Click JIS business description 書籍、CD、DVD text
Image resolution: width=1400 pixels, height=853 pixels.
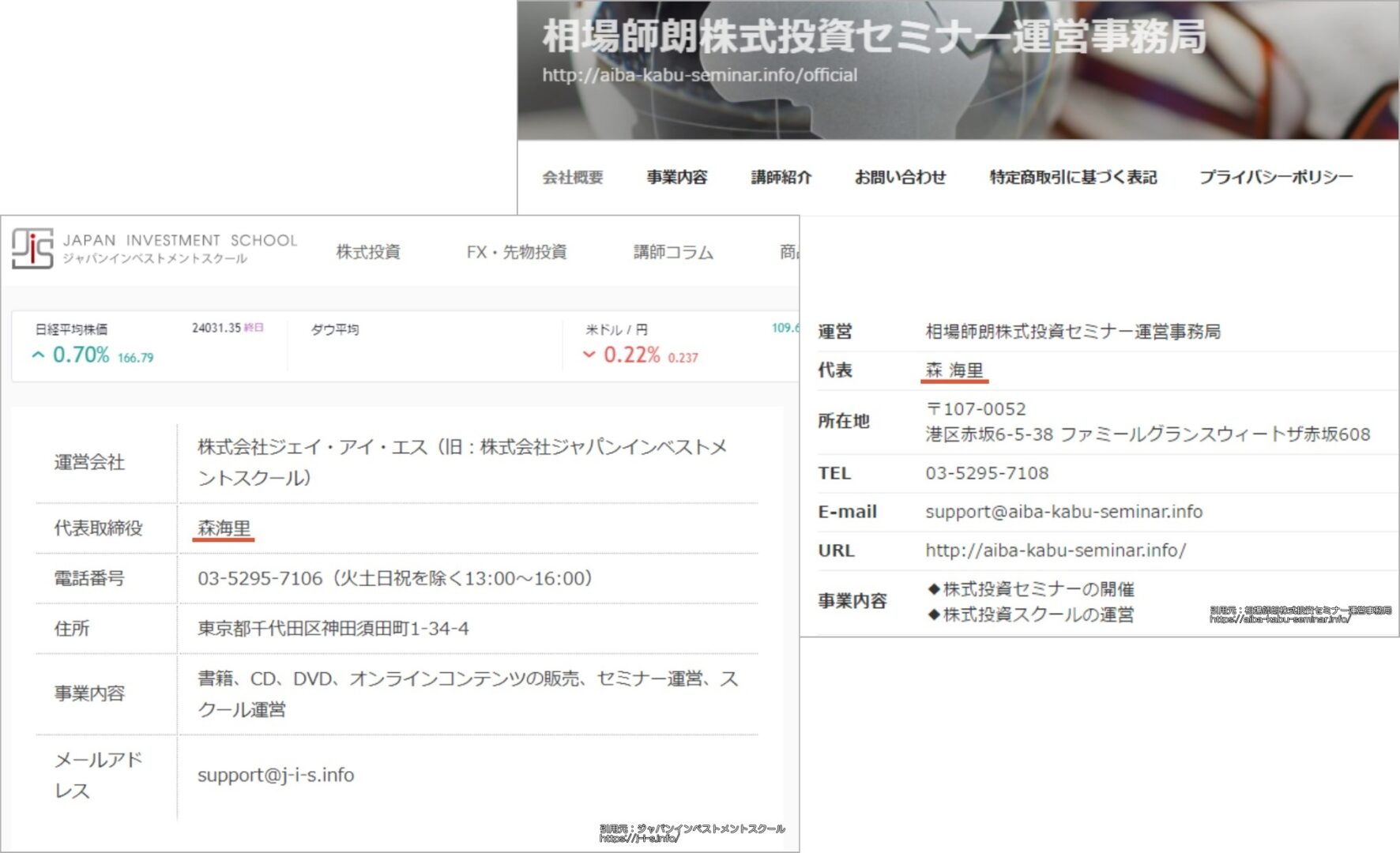pos(468,693)
